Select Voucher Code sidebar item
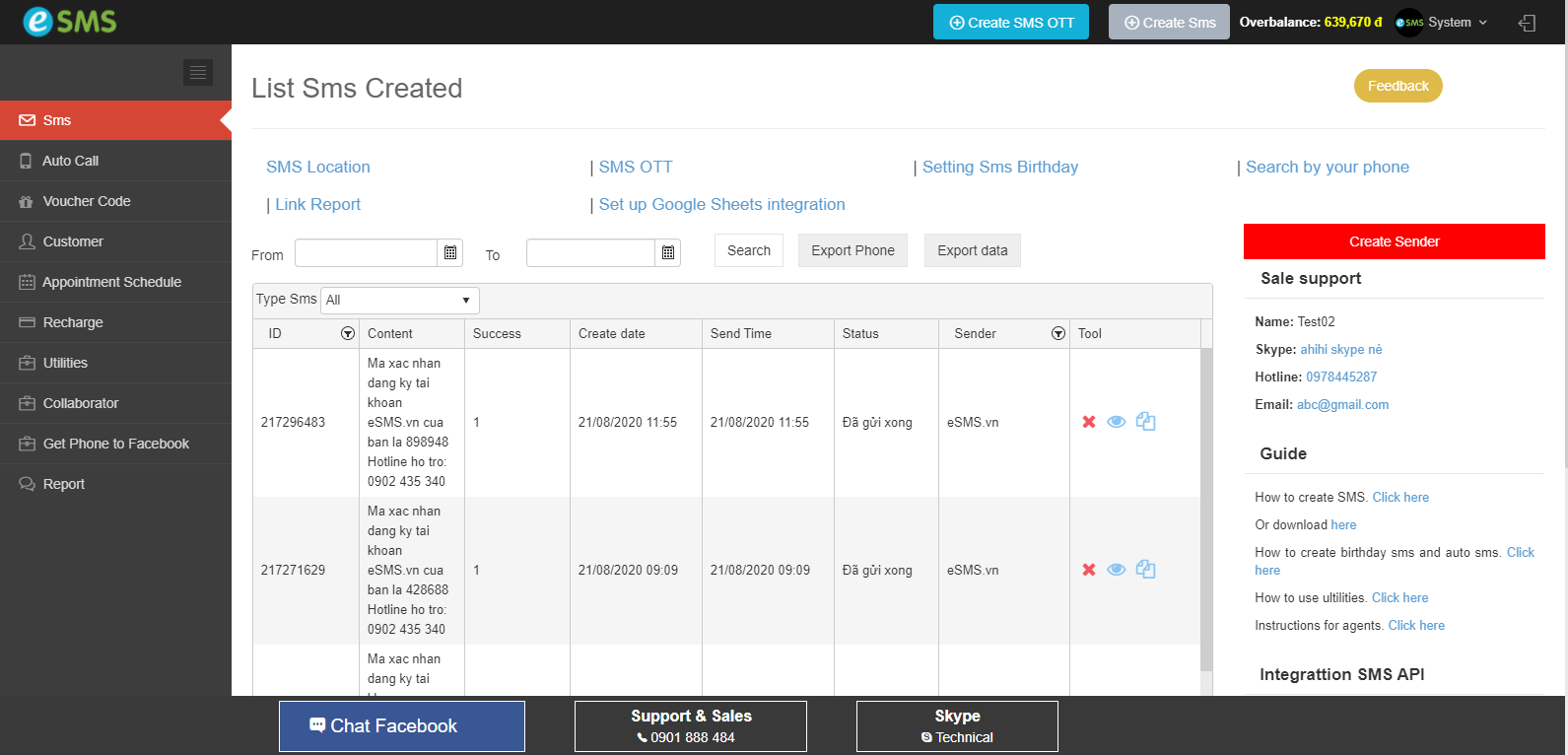This screenshot has width=1568, height=755. pos(87,201)
